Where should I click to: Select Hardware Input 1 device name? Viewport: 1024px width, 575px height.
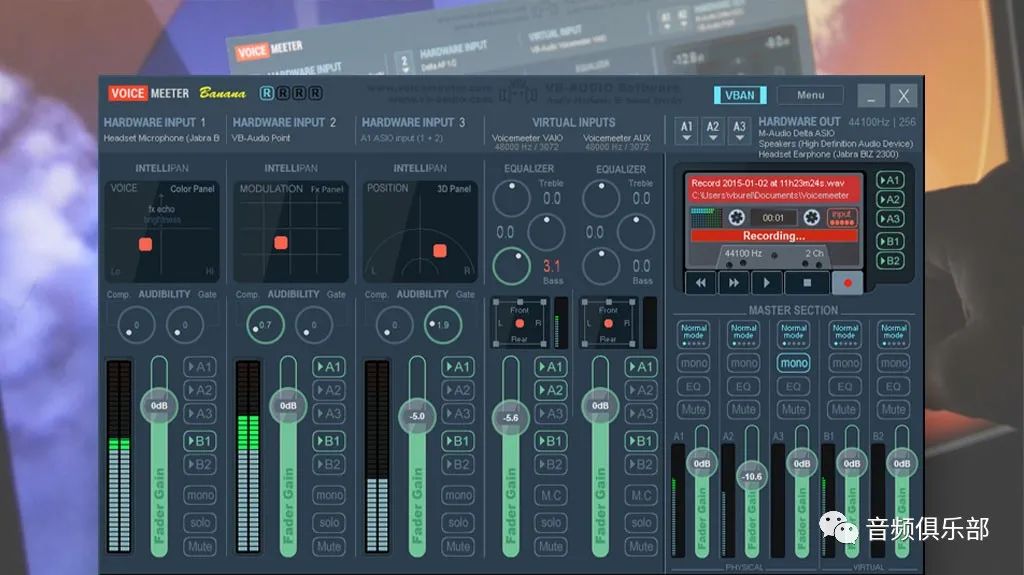pos(161,138)
